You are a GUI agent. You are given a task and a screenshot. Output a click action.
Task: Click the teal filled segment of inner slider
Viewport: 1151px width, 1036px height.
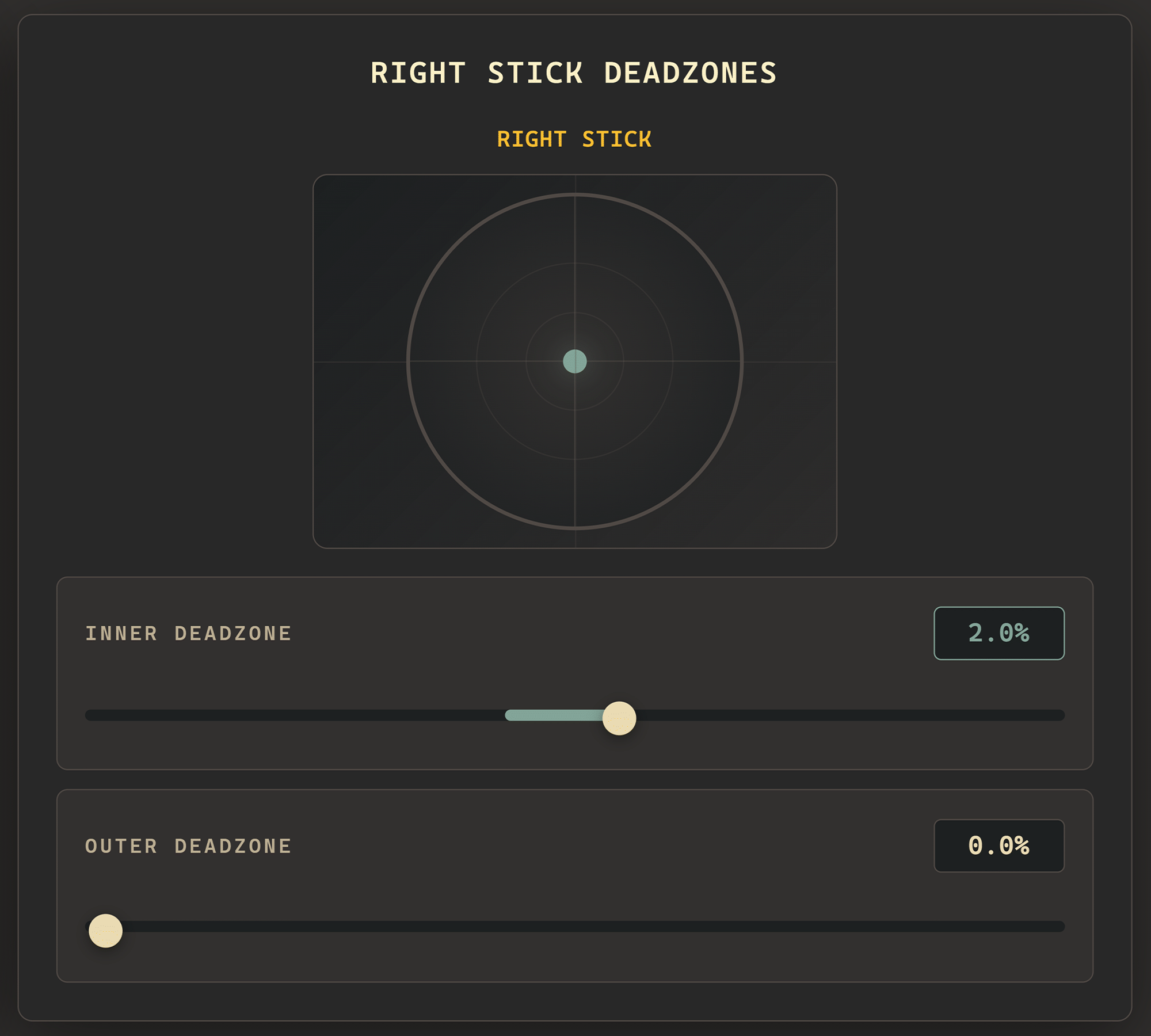[x=552, y=715]
